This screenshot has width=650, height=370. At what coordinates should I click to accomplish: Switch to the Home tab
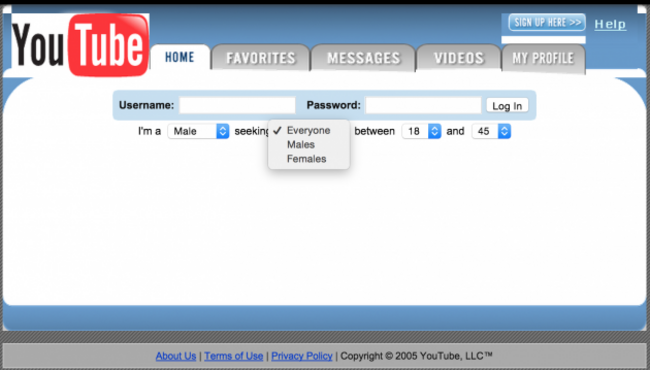(x=180, y=57)
